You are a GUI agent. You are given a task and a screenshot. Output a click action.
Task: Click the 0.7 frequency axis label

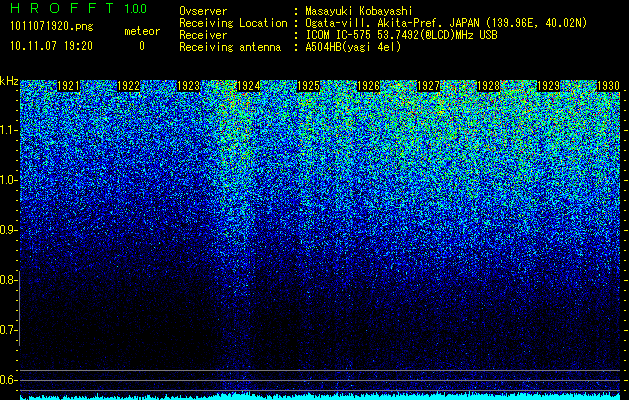(8, 330)
